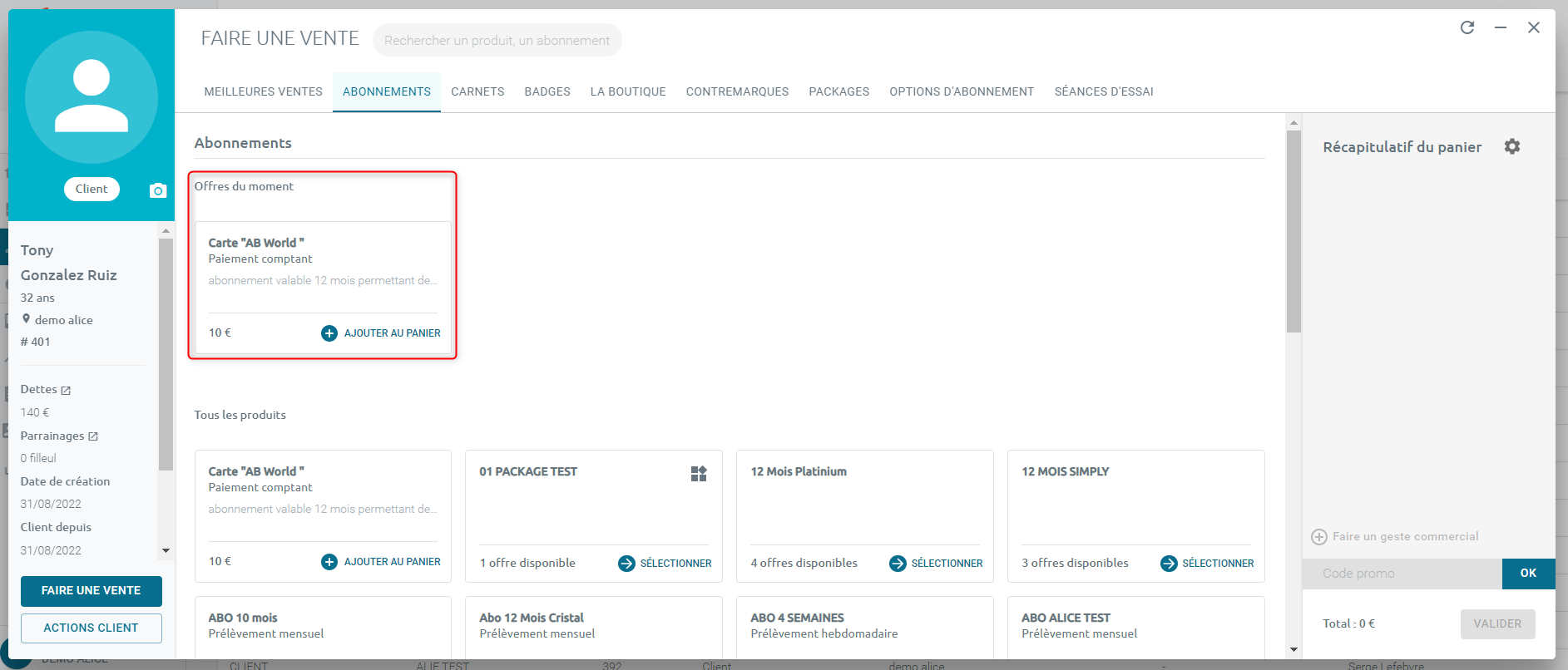Open the Abo 12 Mois Cristal card
Viewport: 1568px width, 670px height.
click(594, 628)
